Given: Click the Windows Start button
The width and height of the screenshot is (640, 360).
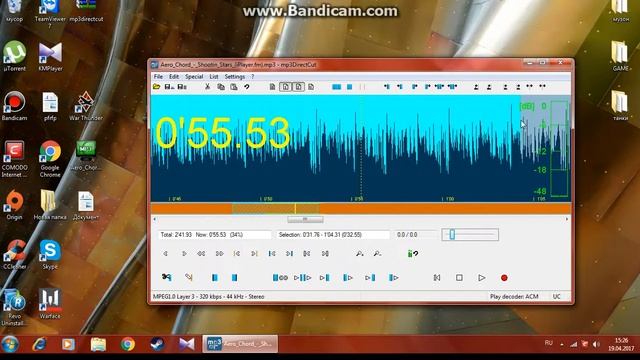Looking at the screenshot, I should point(10,344).
